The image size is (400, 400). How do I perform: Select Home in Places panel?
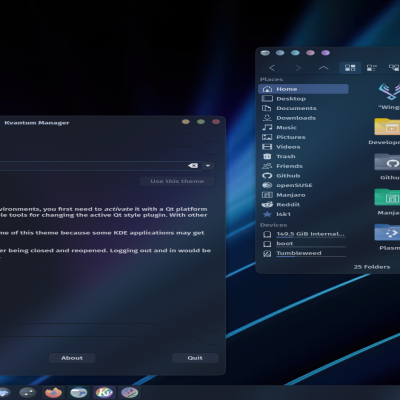[303, 89]
